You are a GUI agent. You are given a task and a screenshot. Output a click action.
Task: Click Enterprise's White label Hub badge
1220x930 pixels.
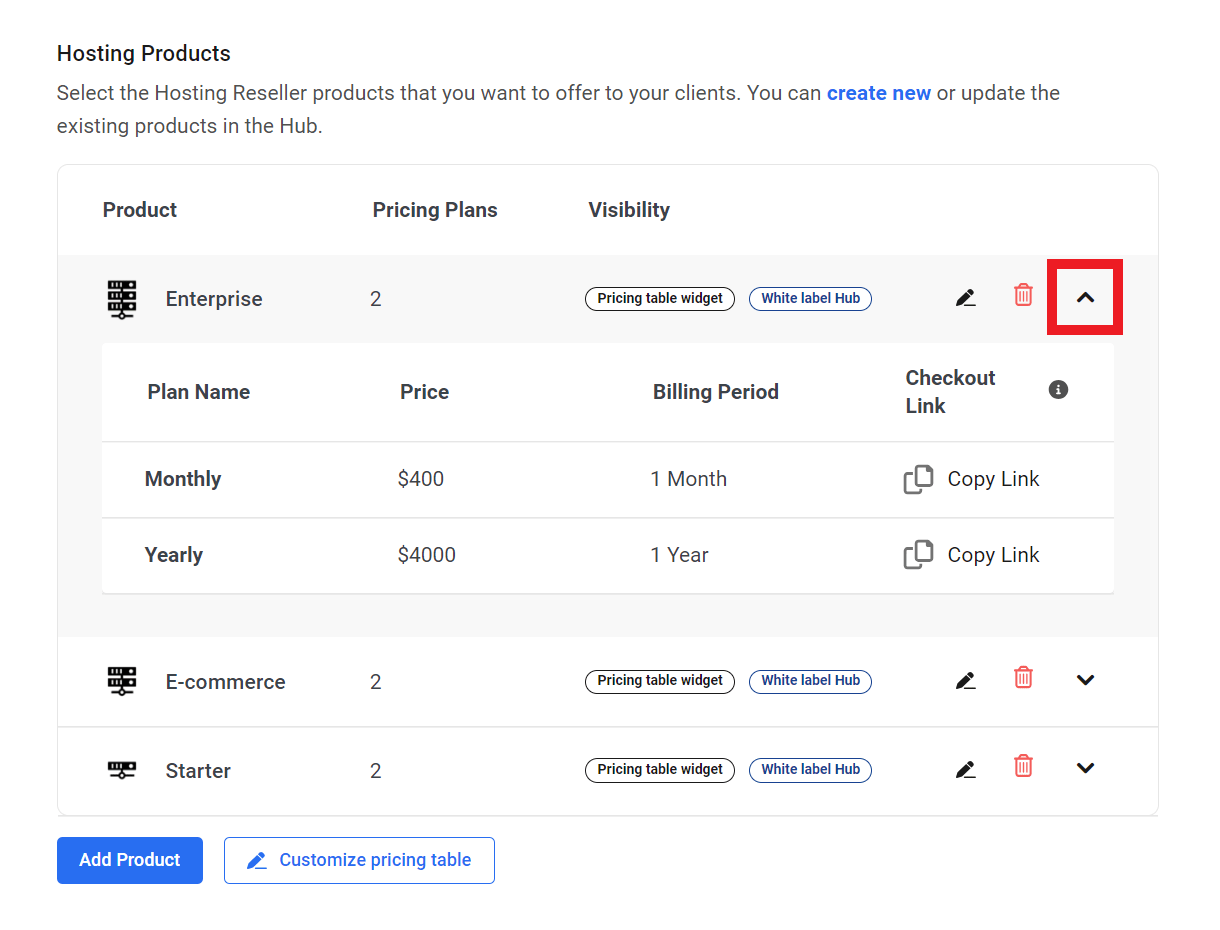810,298
